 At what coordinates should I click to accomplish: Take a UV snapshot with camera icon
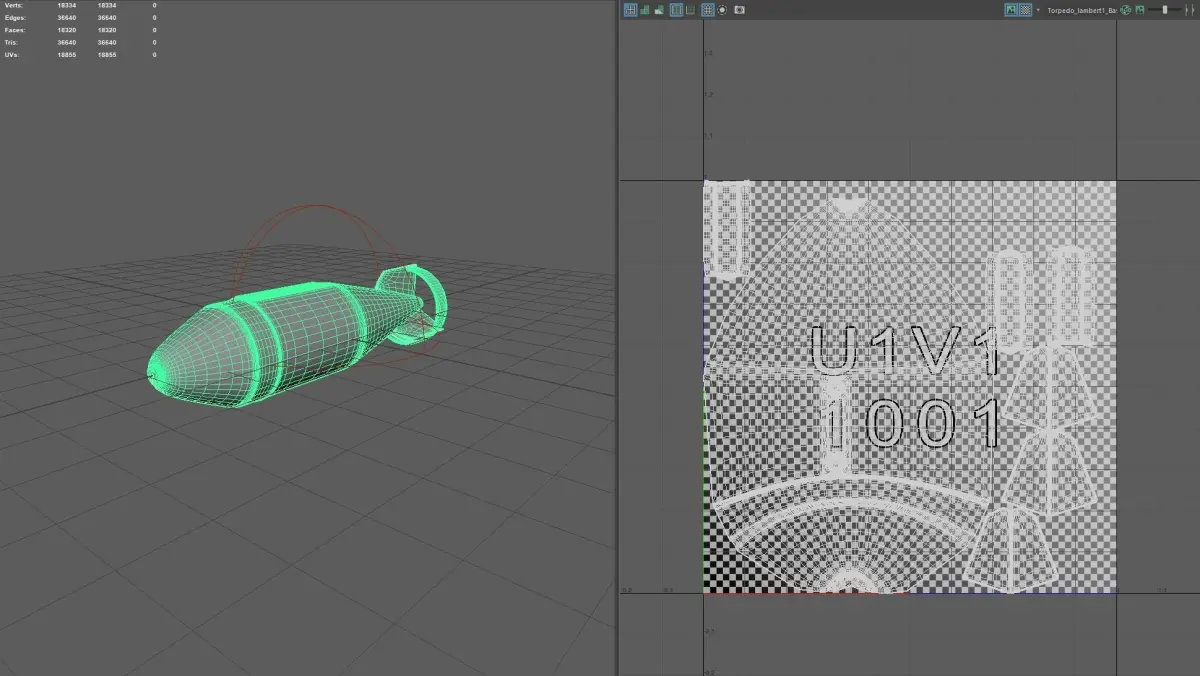click(739, 10)
